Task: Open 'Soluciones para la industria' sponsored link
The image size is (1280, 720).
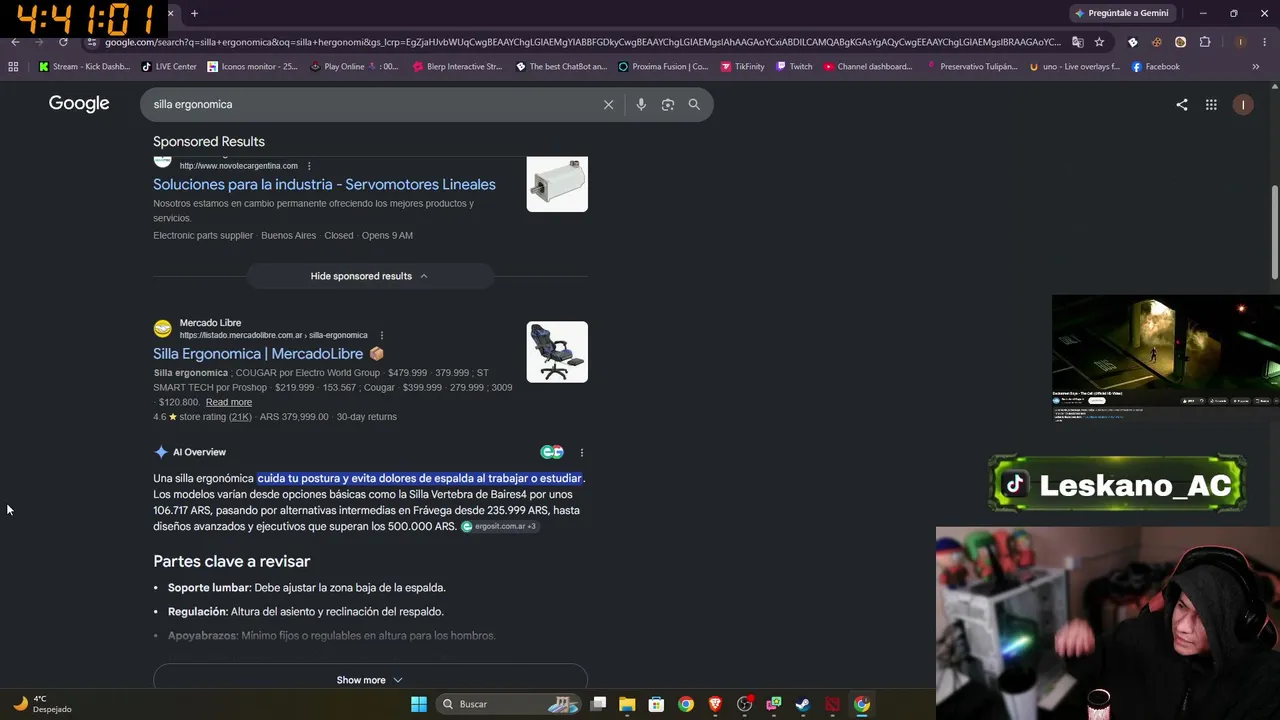Action: coord(324,184)
